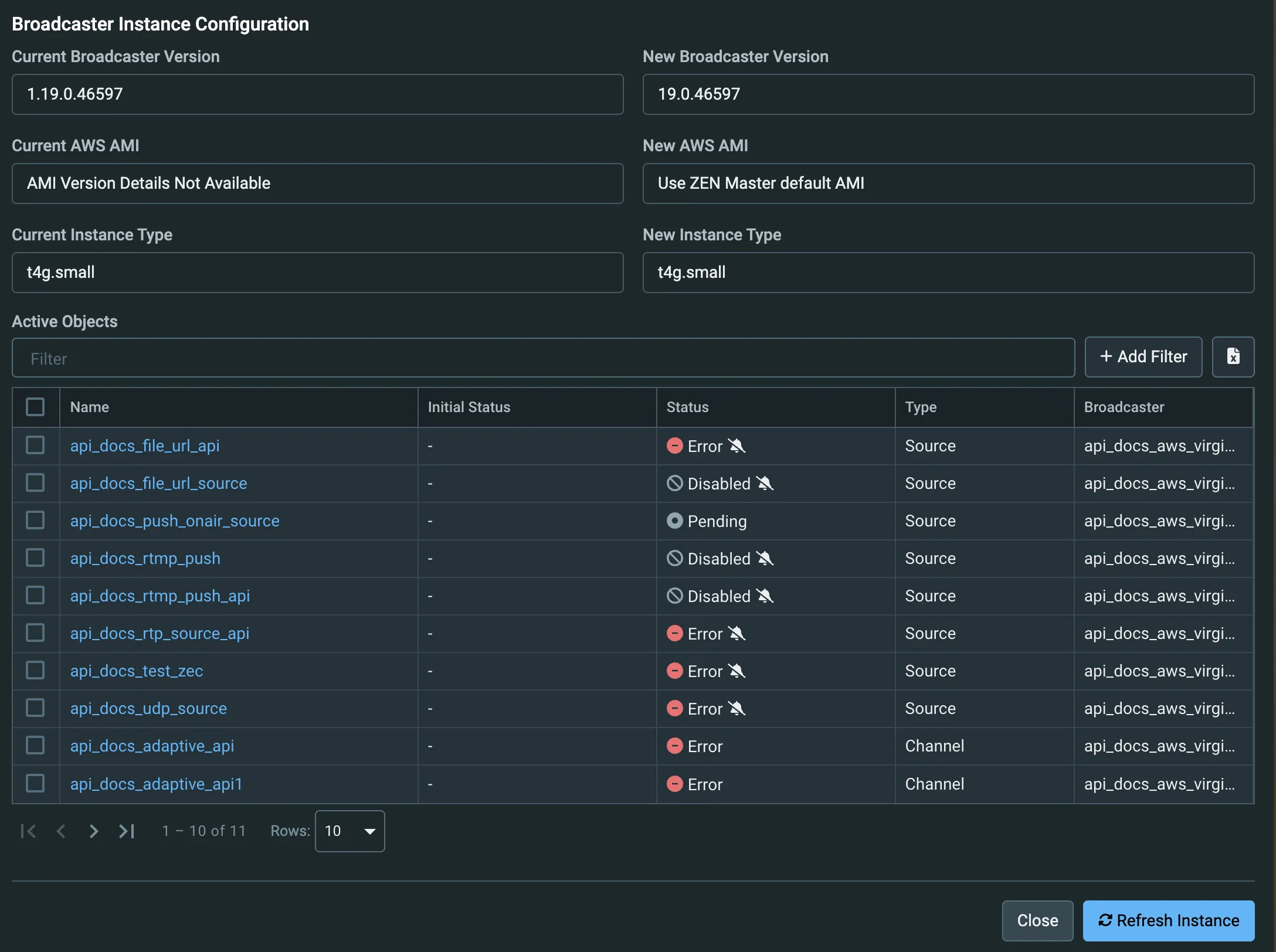Click the Refresh Instance button

point(1168,921)
